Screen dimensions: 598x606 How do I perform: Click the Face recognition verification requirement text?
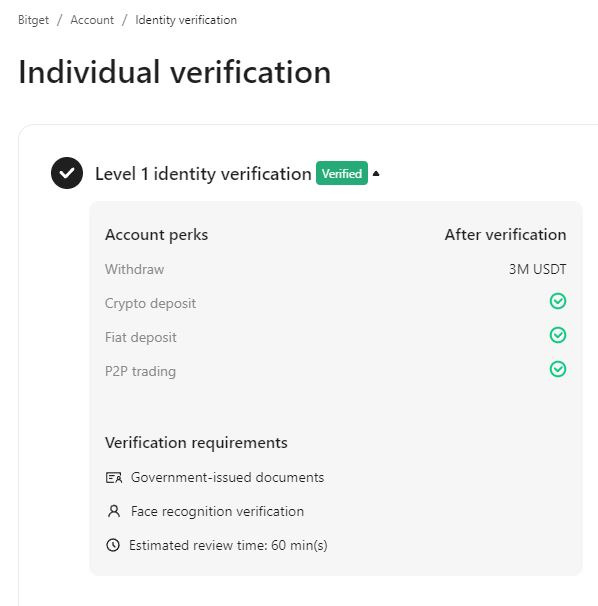[217, 511]
